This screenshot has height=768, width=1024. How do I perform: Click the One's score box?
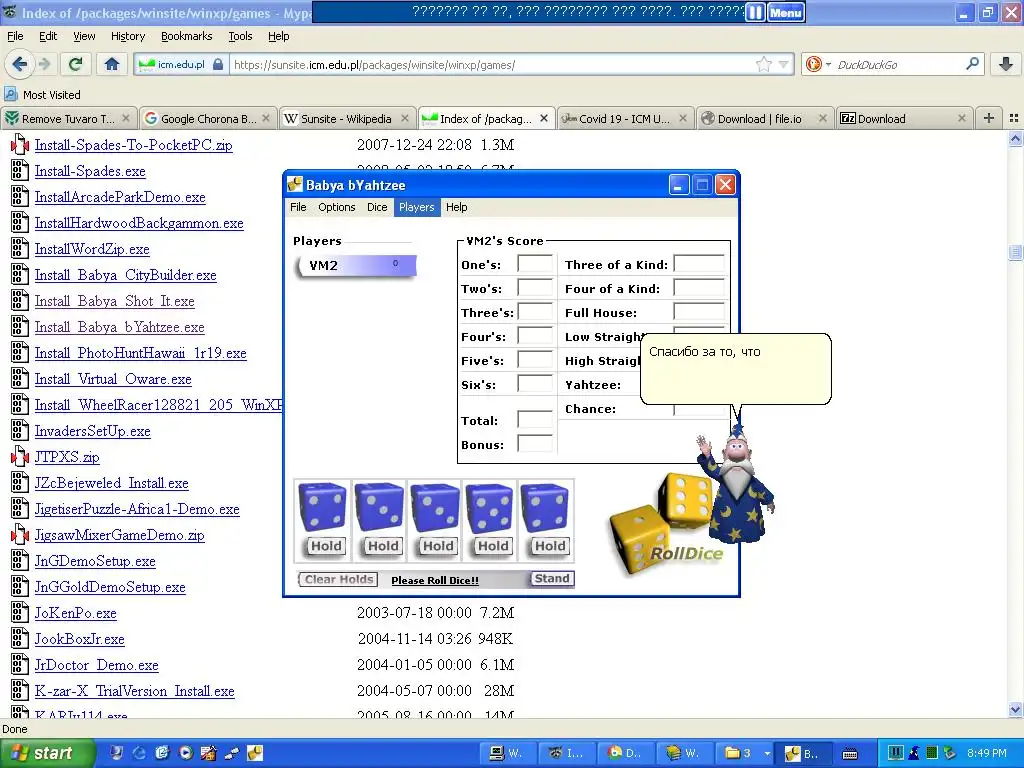(x=535, y=264)
